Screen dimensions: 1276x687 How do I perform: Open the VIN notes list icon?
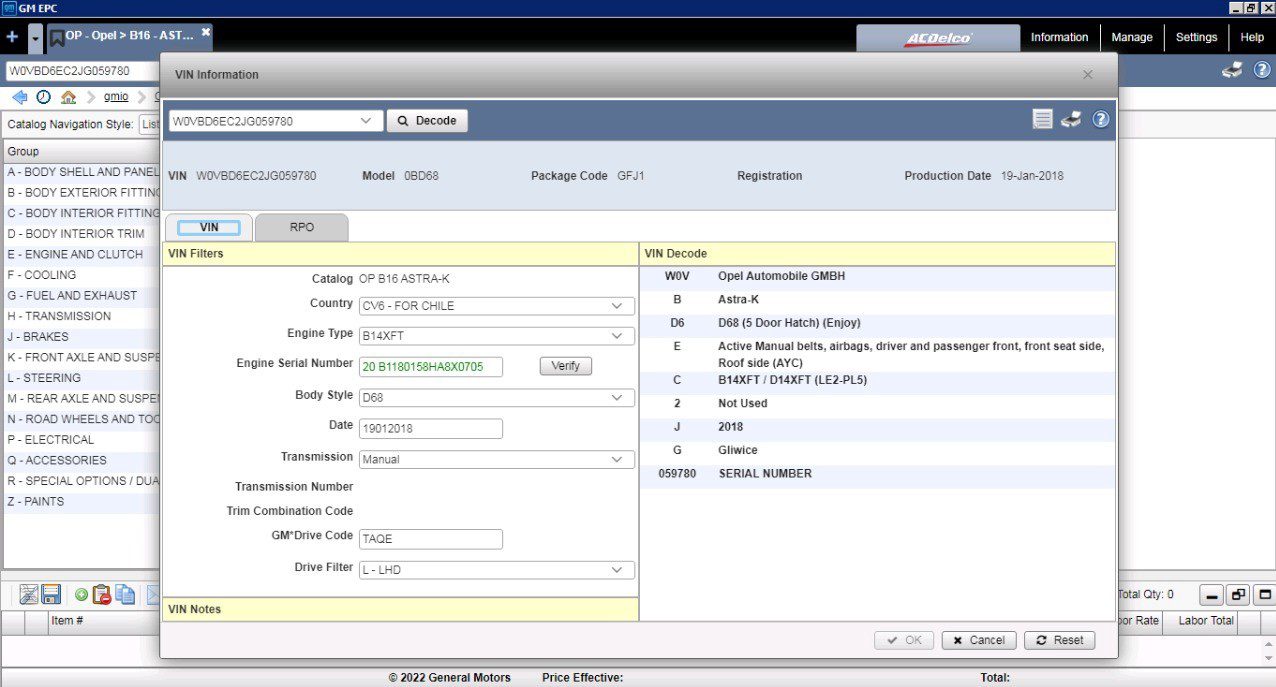[x=1042, y=118]
